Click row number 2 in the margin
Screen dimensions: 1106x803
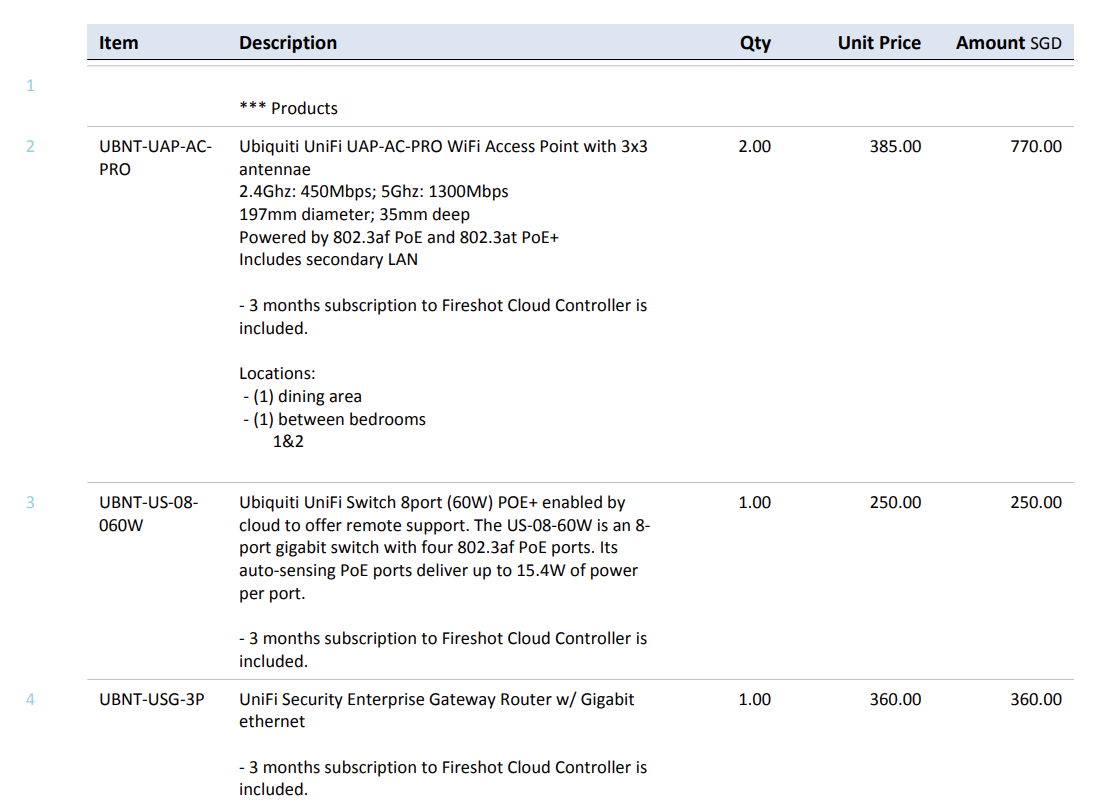[x=30, y=147]
